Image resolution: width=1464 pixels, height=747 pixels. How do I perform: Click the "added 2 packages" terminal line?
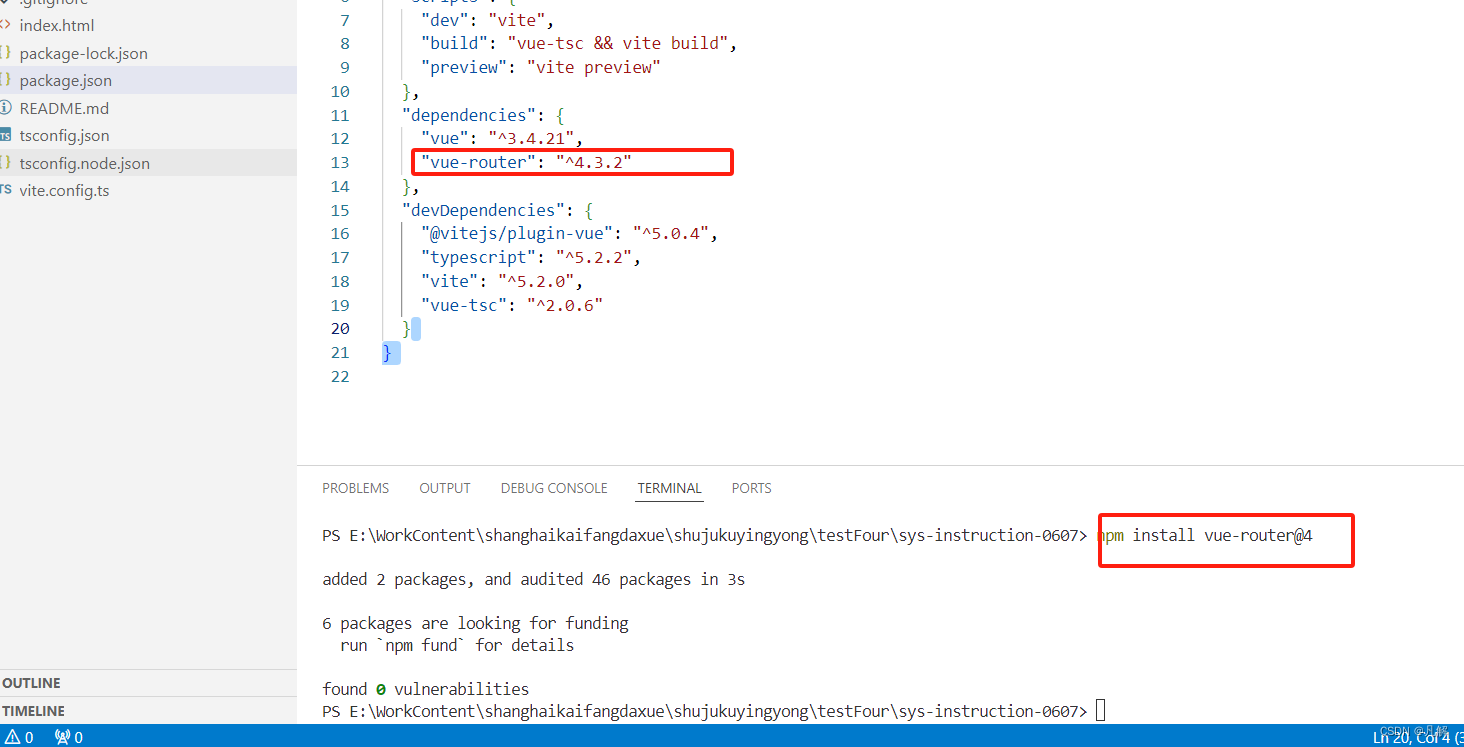tap(533, 579)
